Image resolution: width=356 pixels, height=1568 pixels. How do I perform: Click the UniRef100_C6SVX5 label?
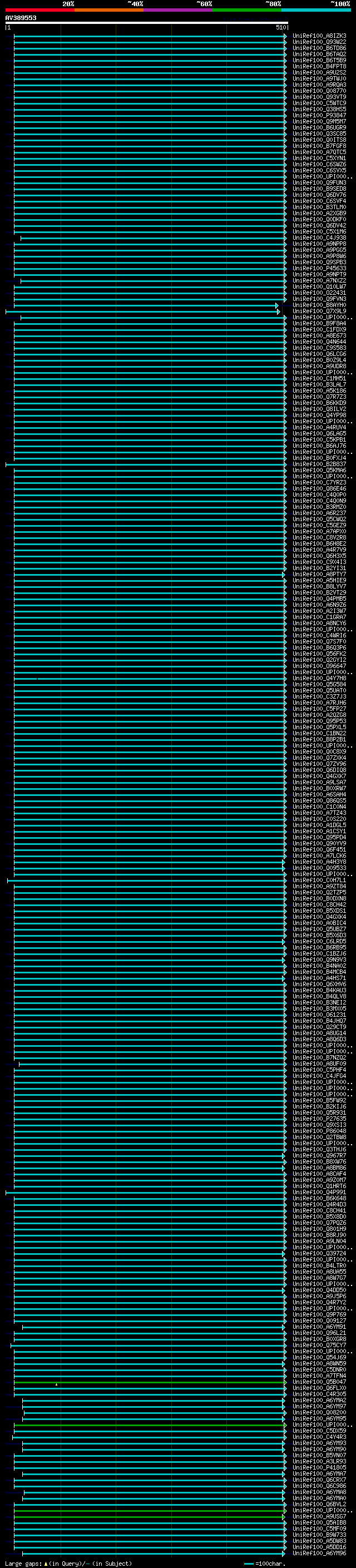[319, 171]
